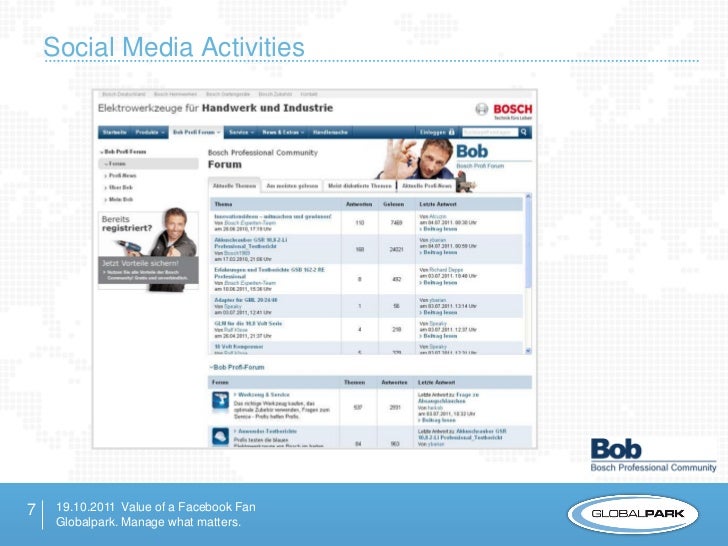Open the News & Extras dropdown menu
The image size is (728, 546).
point(283,132)
